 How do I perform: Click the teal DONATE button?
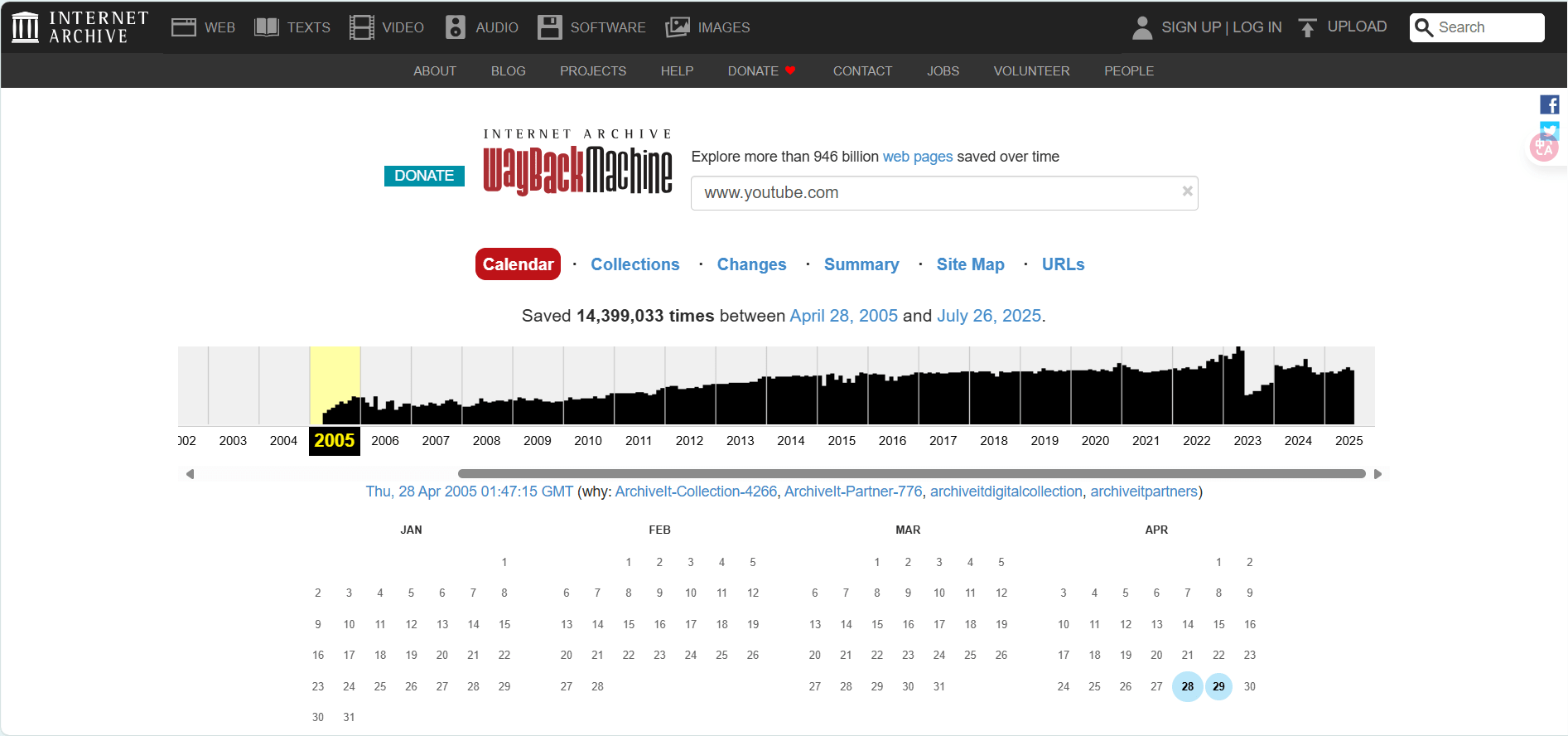(x=424, y=176)
